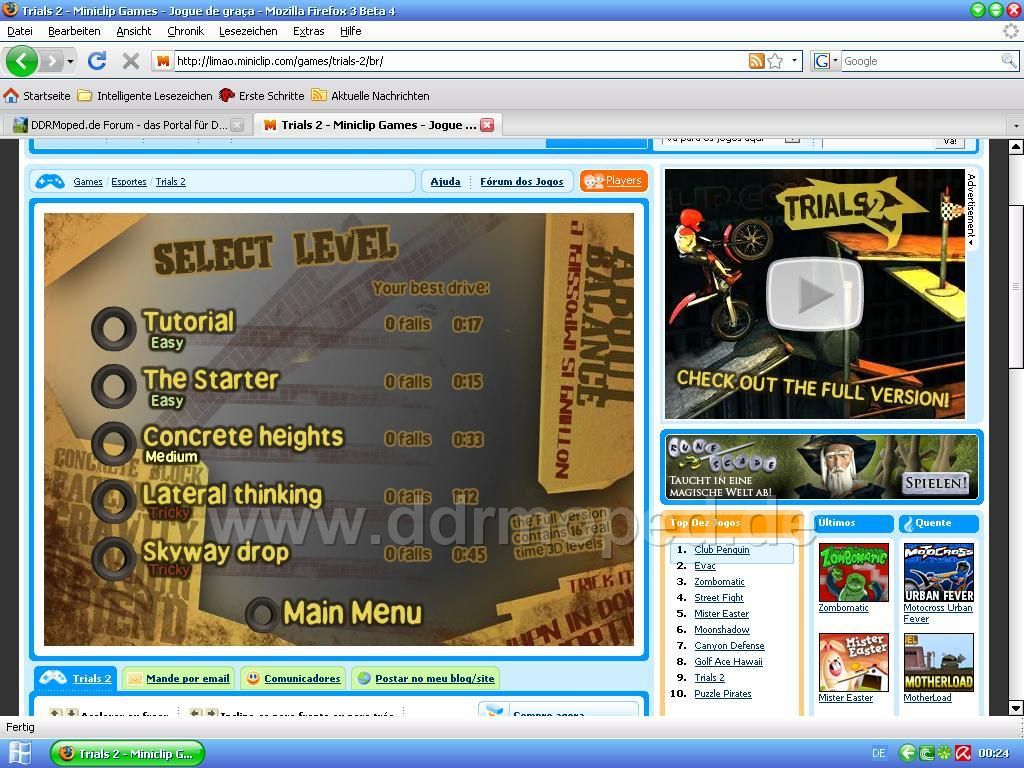Screen dimensions: 1024x768
Task: Open the Fórum dos Jogos link
Action: point(522,182)
